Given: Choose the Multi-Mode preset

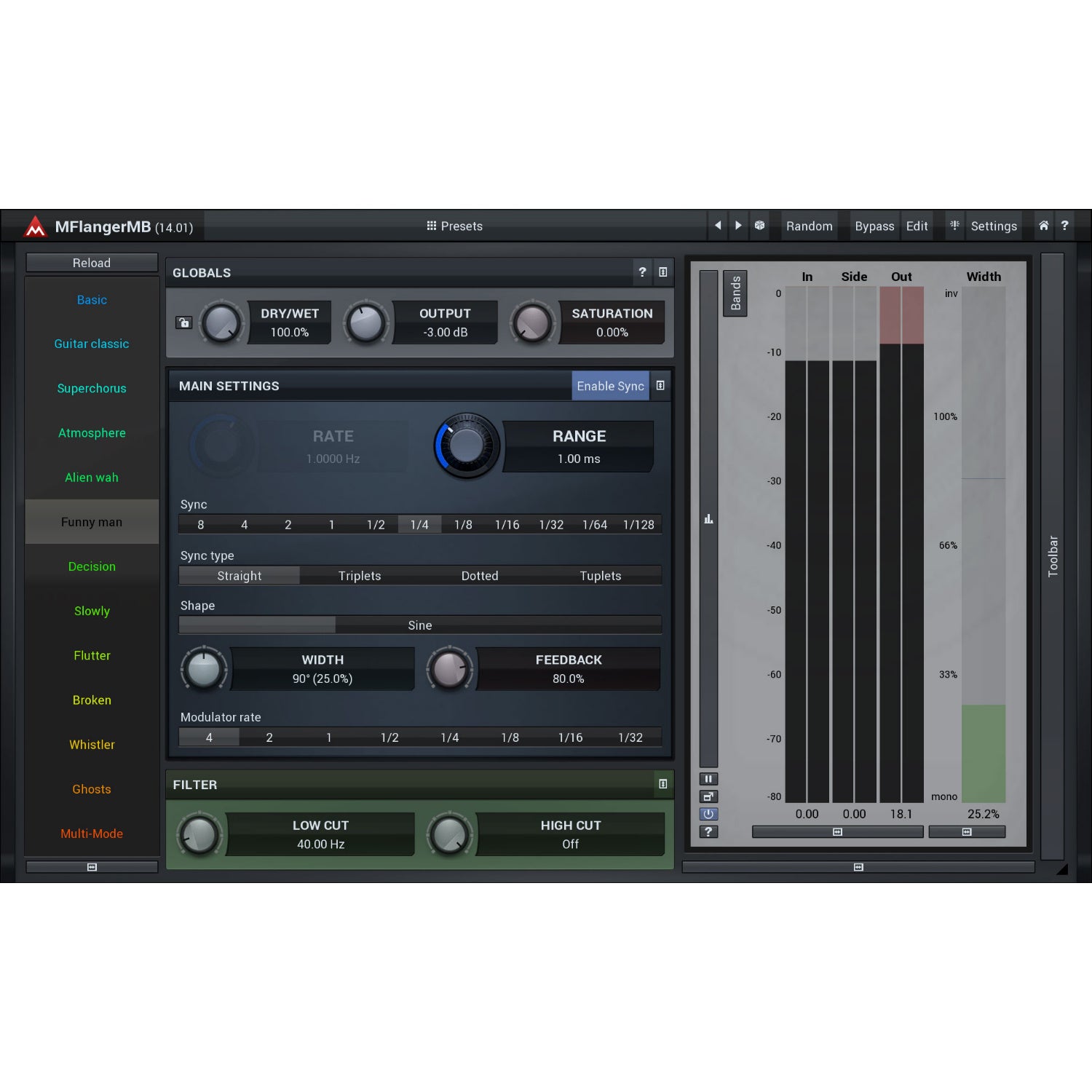Looking at the screenshot, I should coord(92,834).
